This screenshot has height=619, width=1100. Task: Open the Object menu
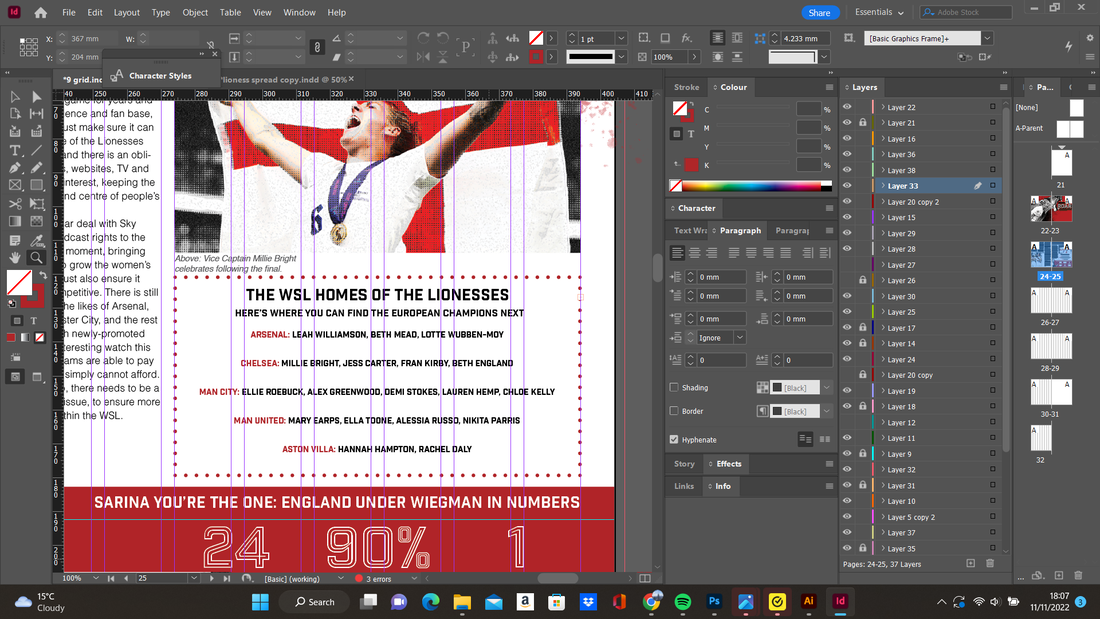(x=195, y=13)
